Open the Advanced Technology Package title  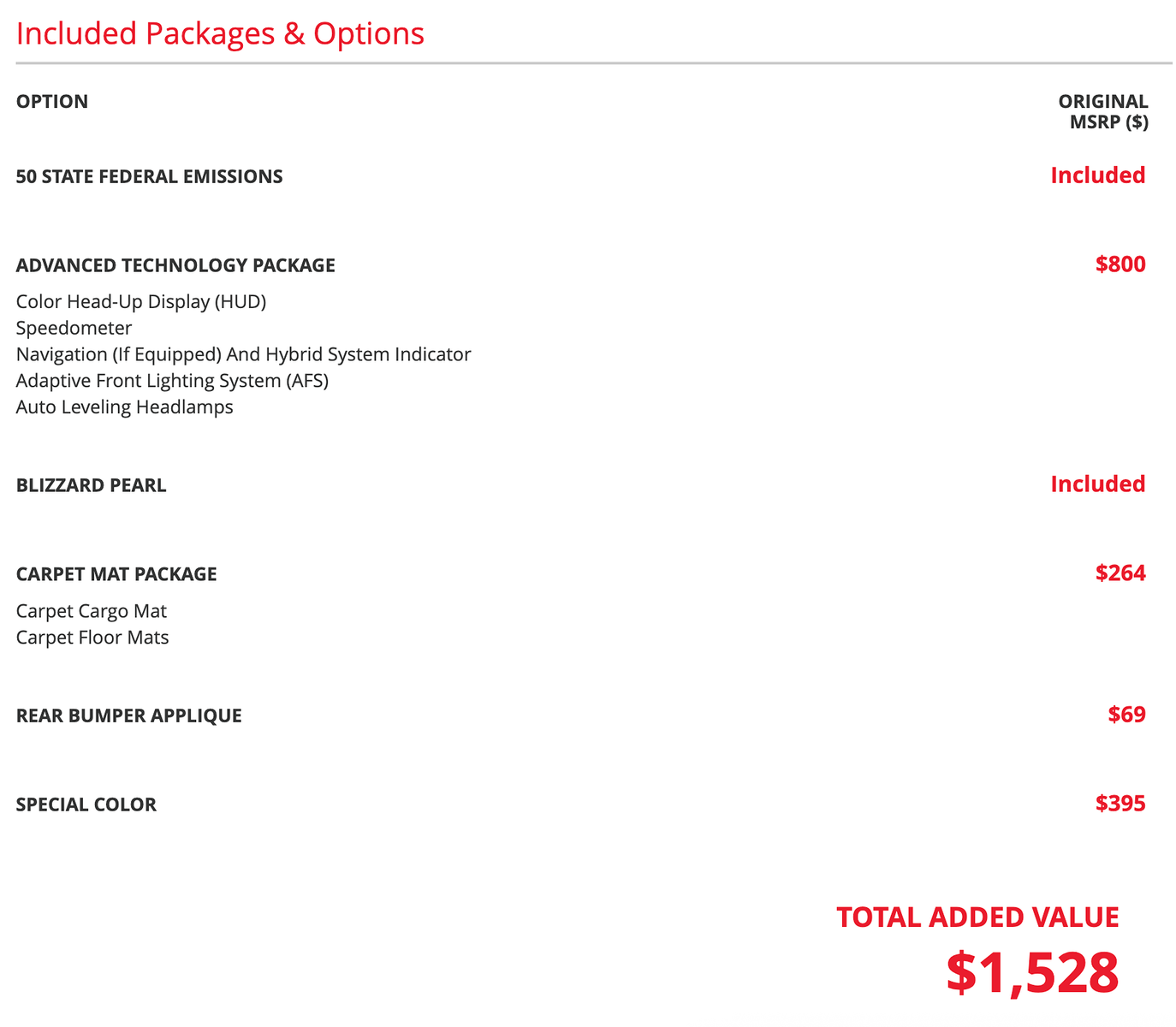pos(175,265)
